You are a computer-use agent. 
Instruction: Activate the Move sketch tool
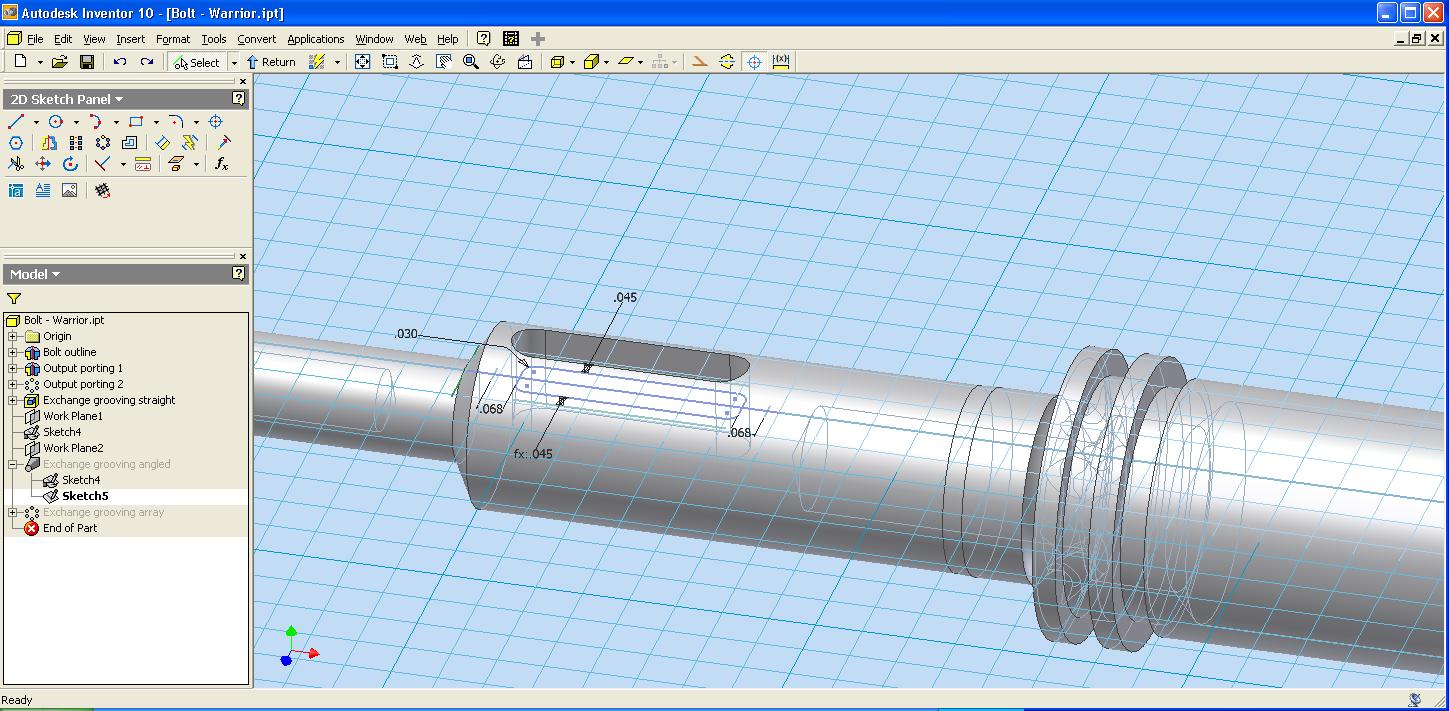(x=43, y=164)
